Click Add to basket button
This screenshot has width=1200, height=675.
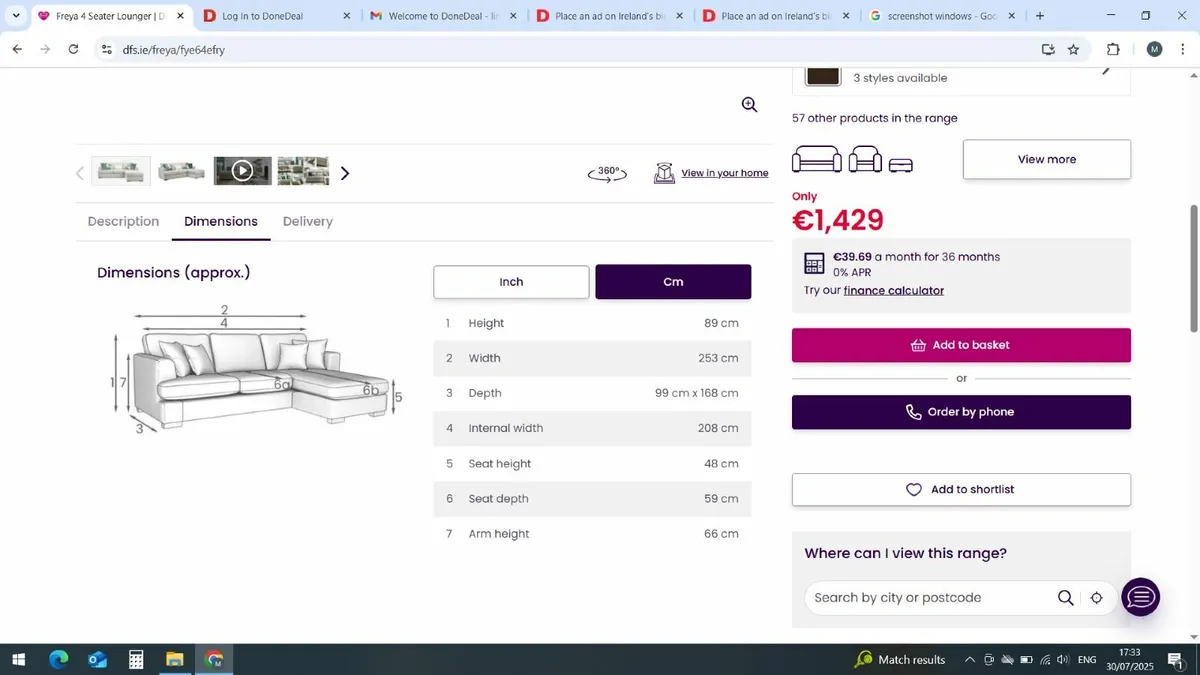point(961,345)
